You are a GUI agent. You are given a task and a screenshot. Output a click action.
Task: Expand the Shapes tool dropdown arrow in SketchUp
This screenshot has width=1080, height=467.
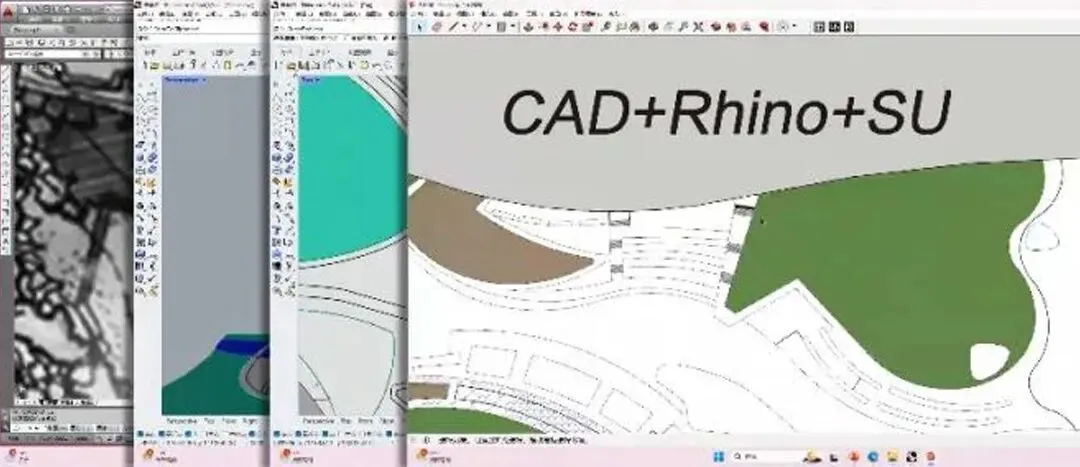pos(512,26)
